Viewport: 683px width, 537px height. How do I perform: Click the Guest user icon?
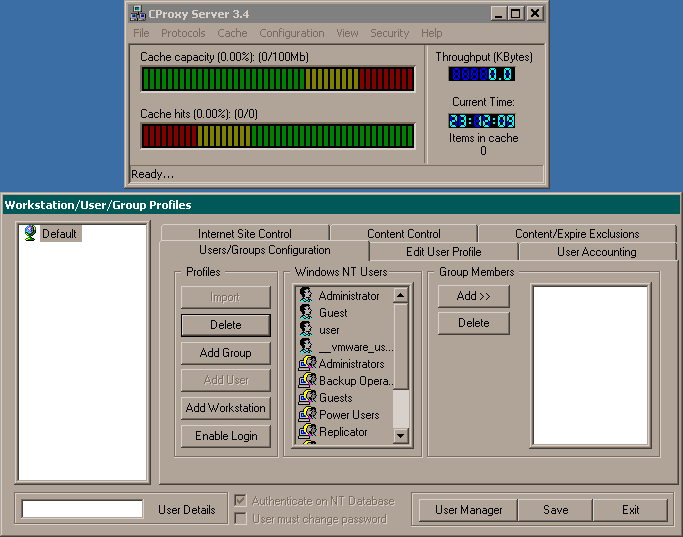pyautogui.click(x=306, y=312)
